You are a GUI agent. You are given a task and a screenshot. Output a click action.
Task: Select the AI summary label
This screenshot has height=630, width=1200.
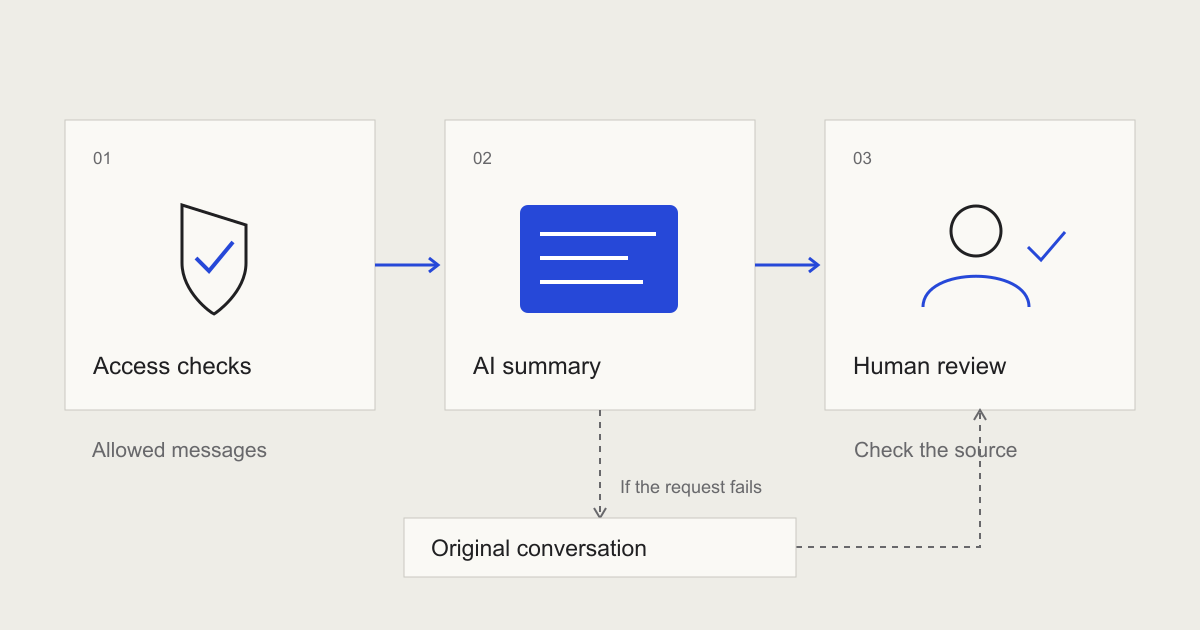[537, 366]
